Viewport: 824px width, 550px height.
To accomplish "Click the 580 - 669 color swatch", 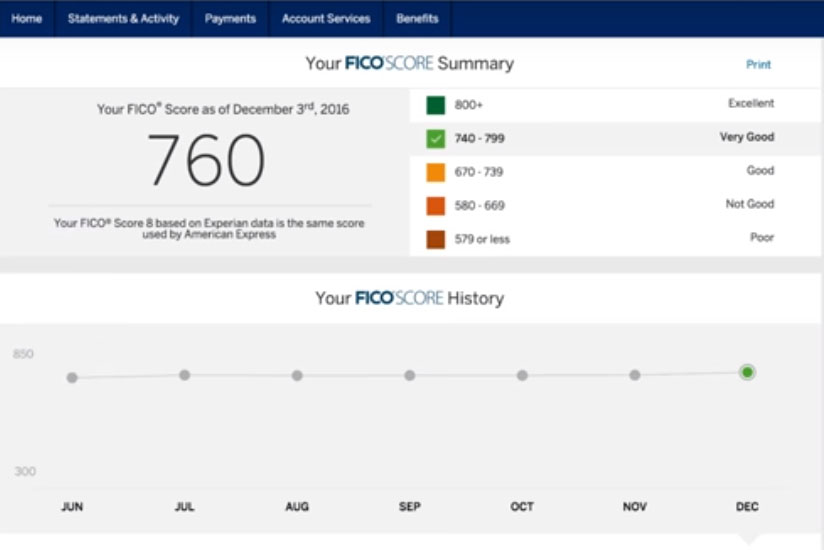I will [436, 206].
